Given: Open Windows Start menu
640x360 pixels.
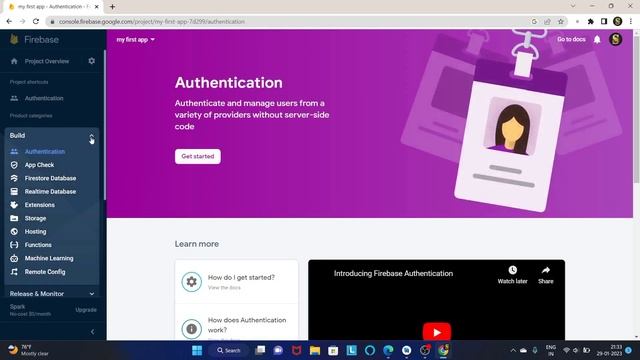Looking at the screenshot, I should tap(197, 350).
